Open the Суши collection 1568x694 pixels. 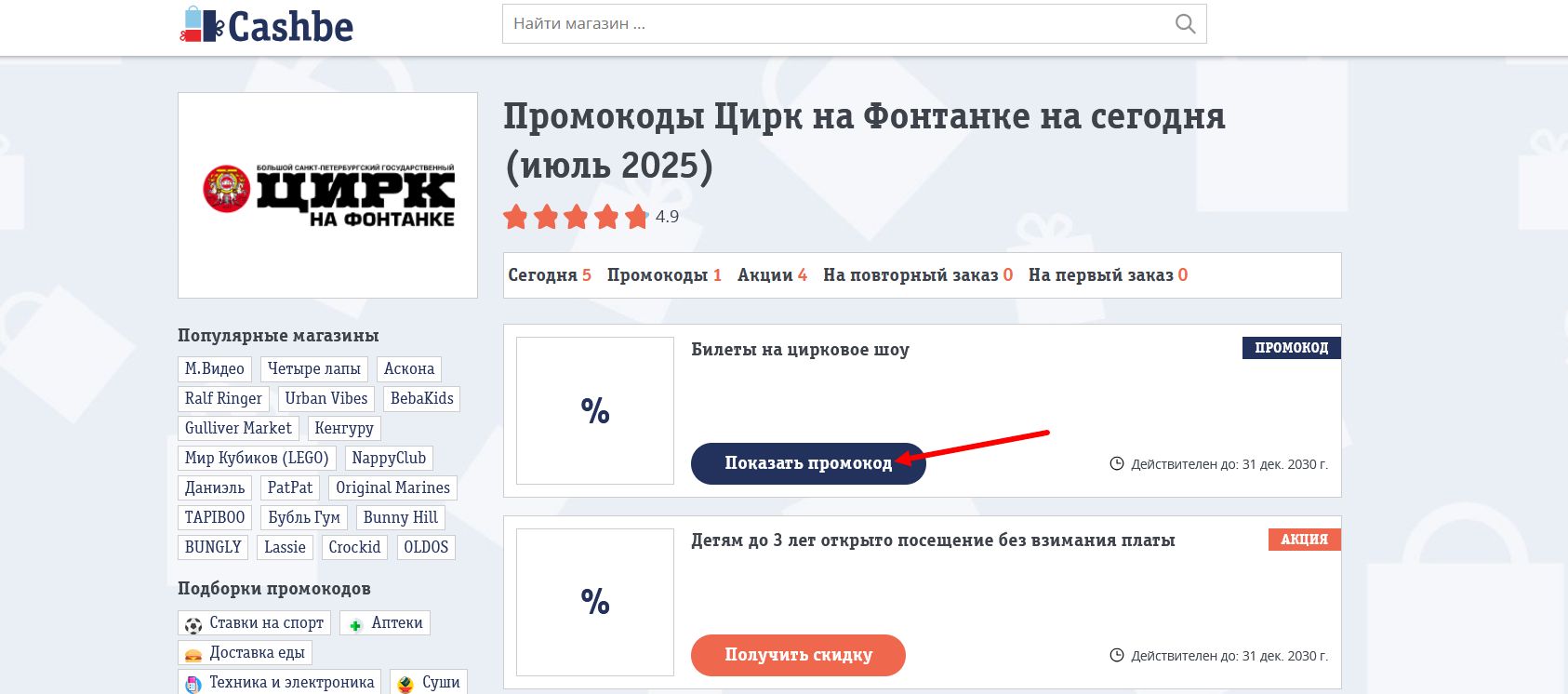[x=429, y=683]
